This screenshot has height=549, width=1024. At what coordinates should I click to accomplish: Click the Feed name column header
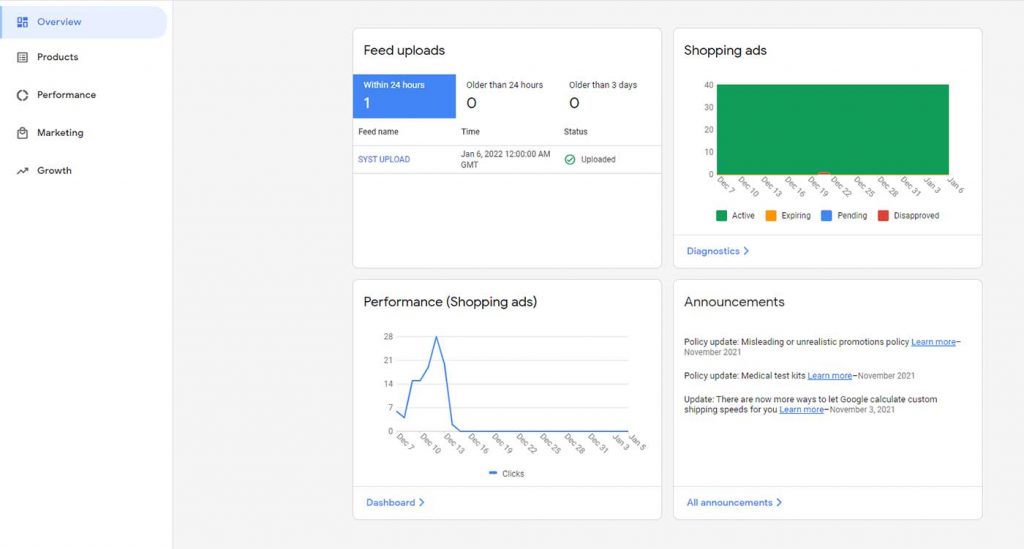point(378,132)
